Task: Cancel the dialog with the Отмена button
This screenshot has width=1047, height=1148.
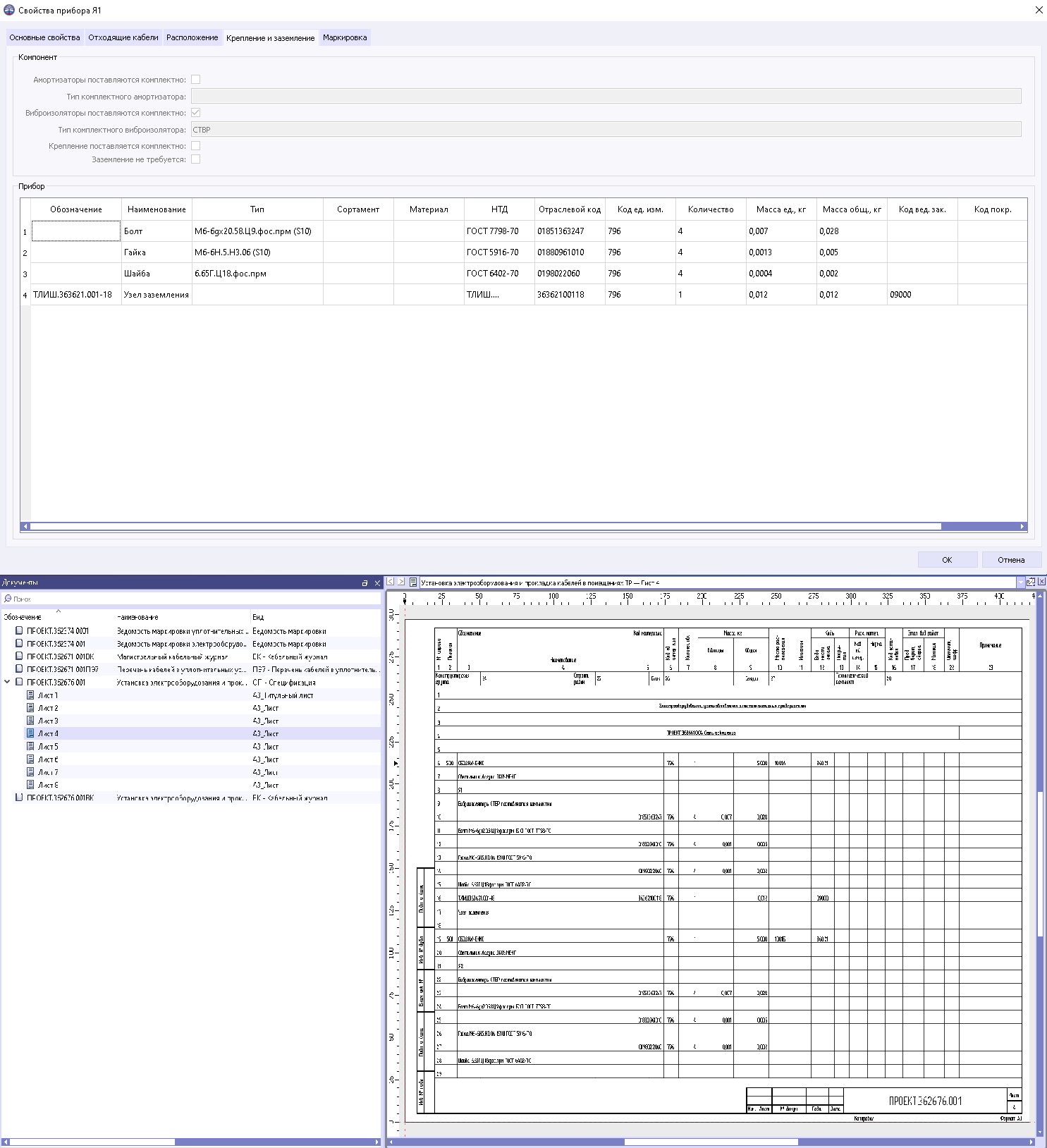Action: (x=1010, y=560)
